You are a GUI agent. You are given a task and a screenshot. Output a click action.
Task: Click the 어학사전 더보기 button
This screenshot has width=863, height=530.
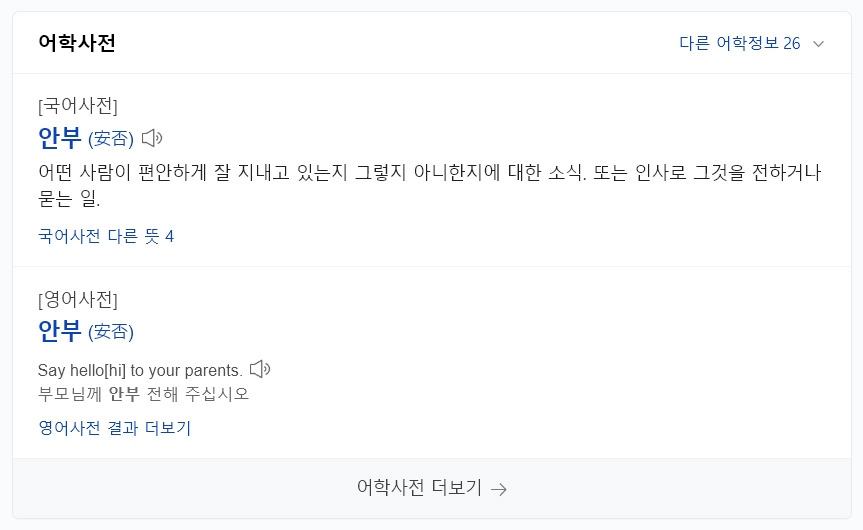420,488
